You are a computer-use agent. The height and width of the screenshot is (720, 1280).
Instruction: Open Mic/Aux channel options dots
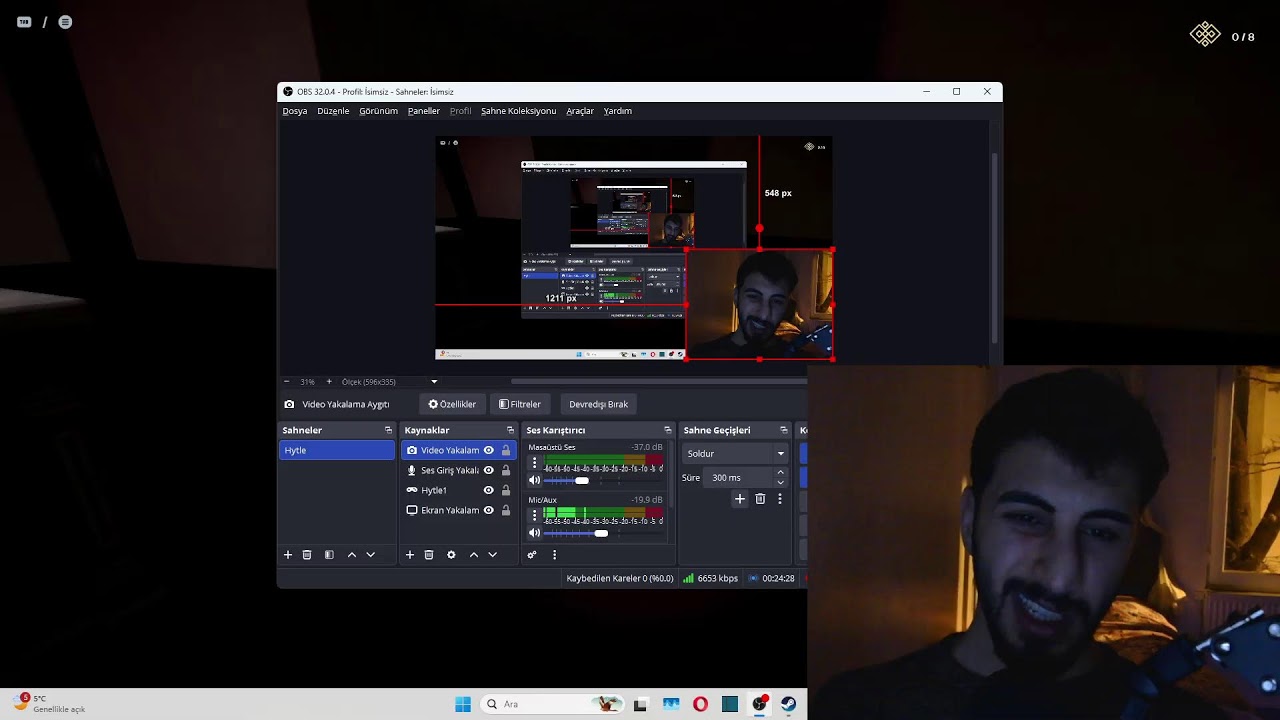(x=534, y=516)
